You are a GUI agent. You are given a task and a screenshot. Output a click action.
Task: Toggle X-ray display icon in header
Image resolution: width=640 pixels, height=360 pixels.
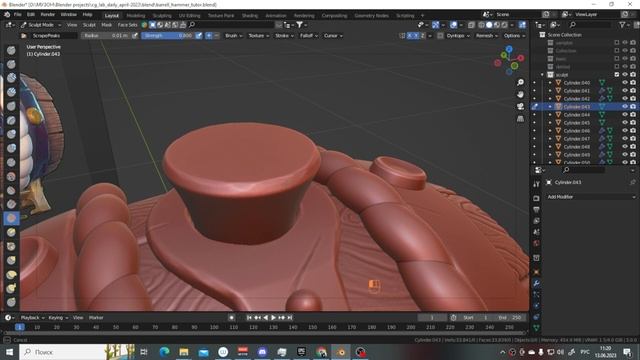click(471, 25)
